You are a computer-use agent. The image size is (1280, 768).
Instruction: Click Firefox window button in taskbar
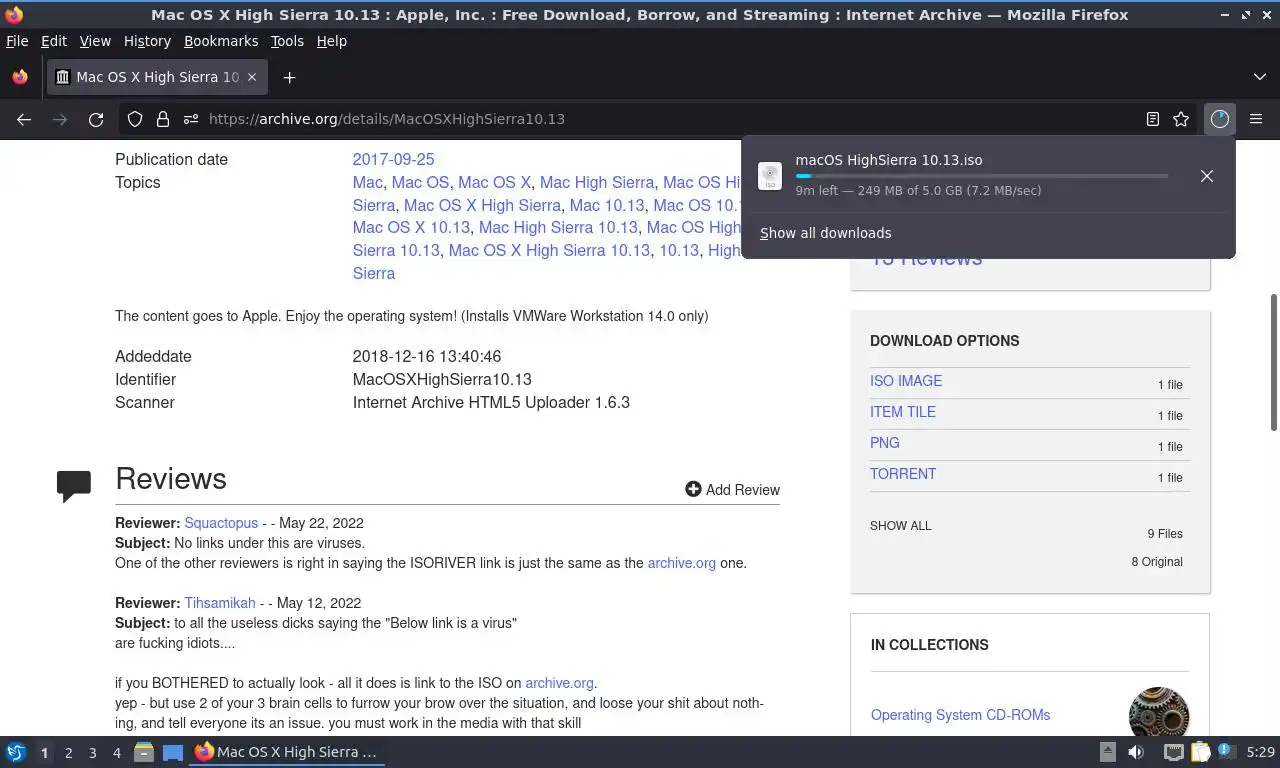click(288, 752)
